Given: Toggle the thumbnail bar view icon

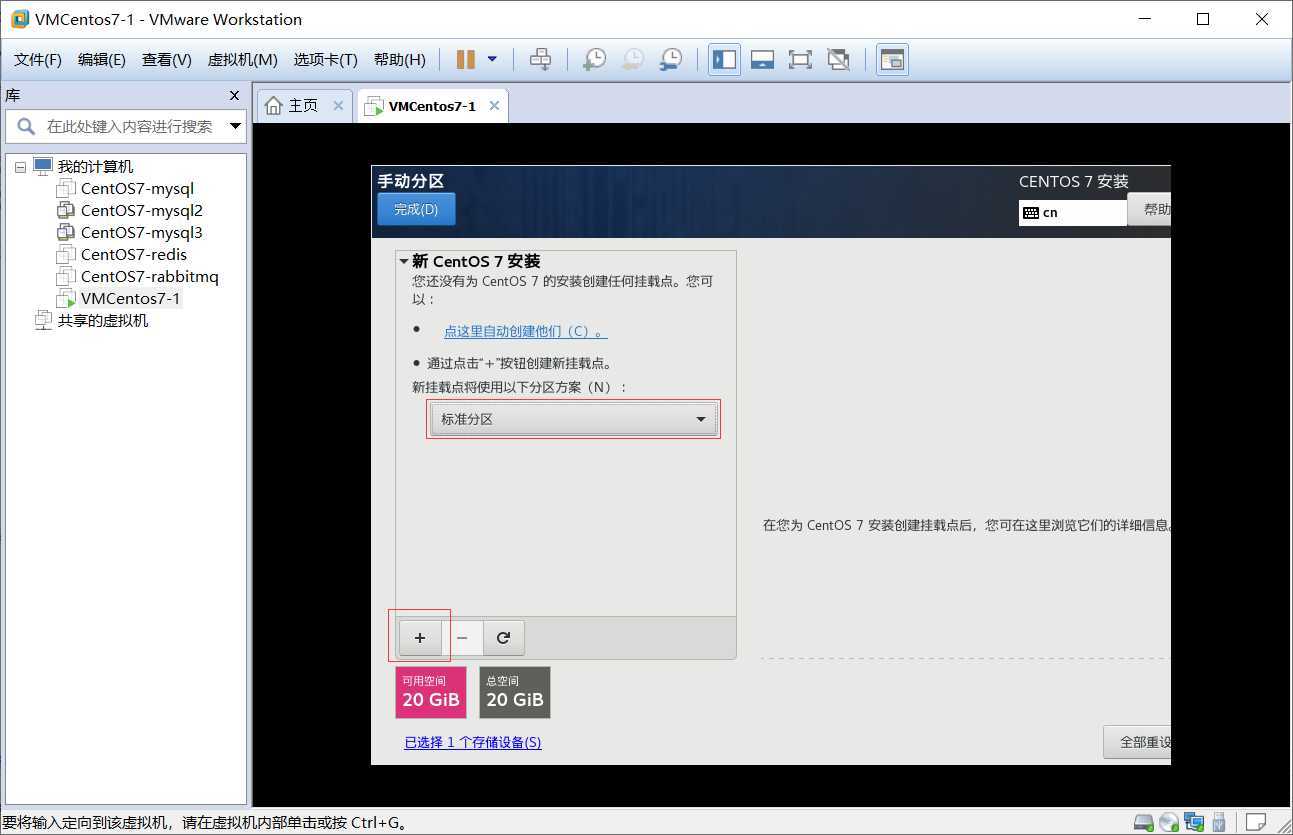Looking at the screenshot, I should [762, 60].
